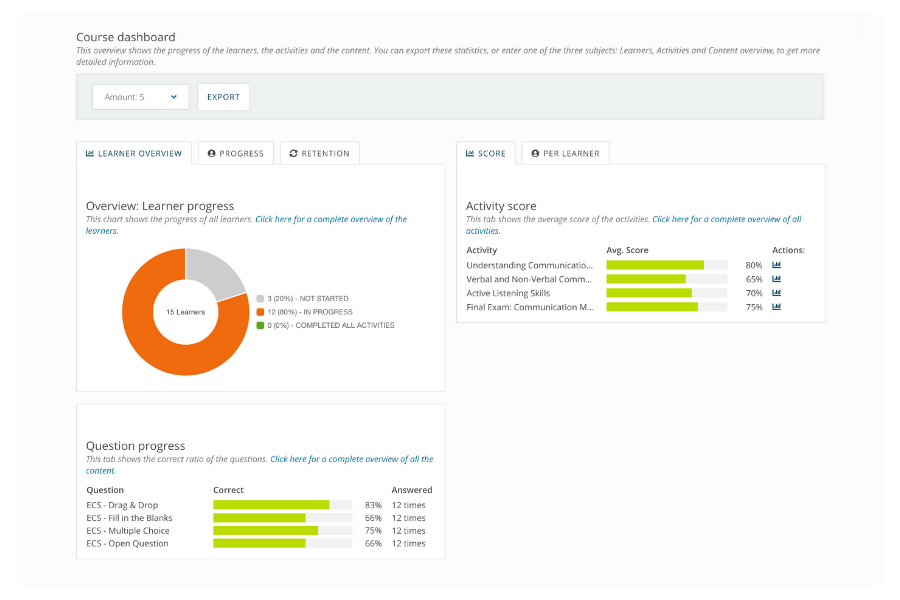Switch to the Progress tab
The image size is (900, 600).
click(235, 153)
